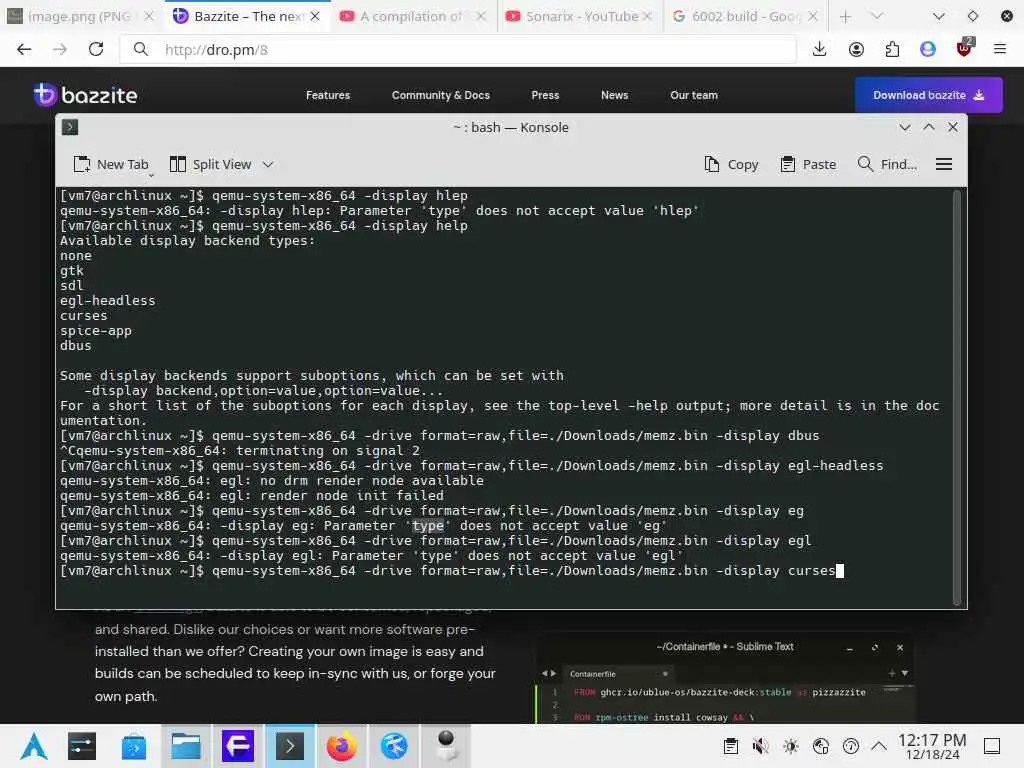1024x768 pixels.
Task: Click the Konsole terminal icon in the titlebar
Action: pos(70,127)
